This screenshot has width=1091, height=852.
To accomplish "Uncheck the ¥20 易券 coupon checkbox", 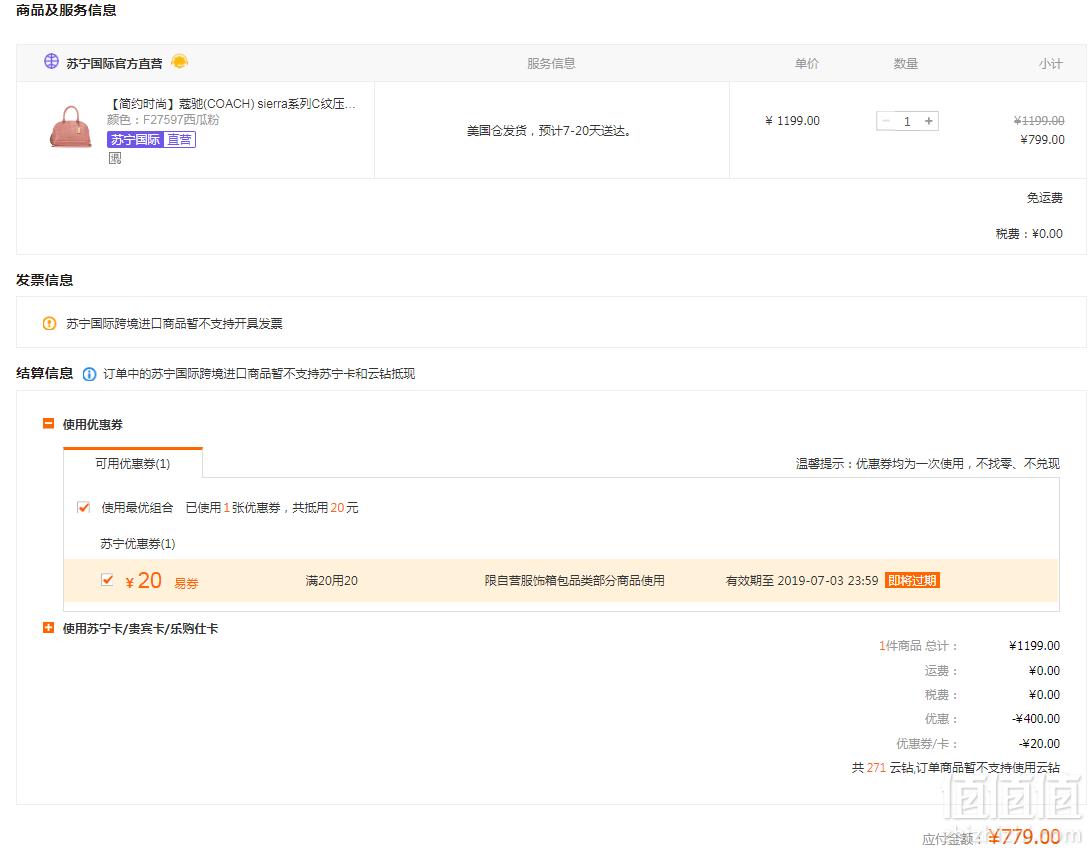I will pyautogui.click(x=107, y=580).
